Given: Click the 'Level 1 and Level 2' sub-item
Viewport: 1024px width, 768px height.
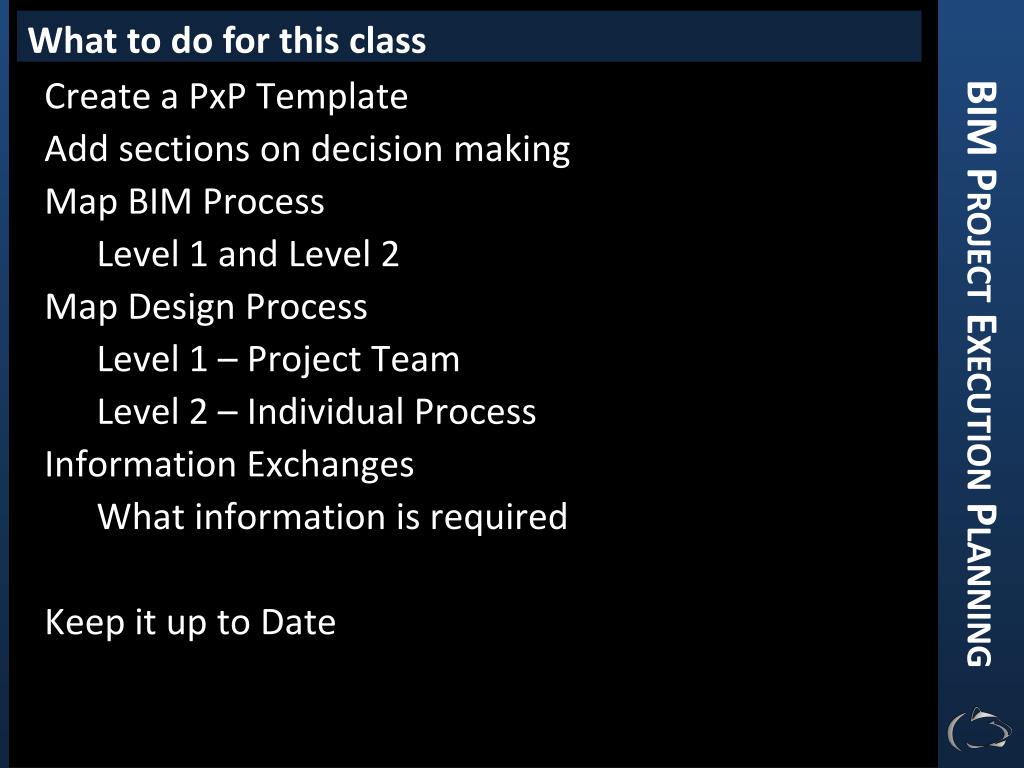Looking at the screenshot, I should (248, 254).
